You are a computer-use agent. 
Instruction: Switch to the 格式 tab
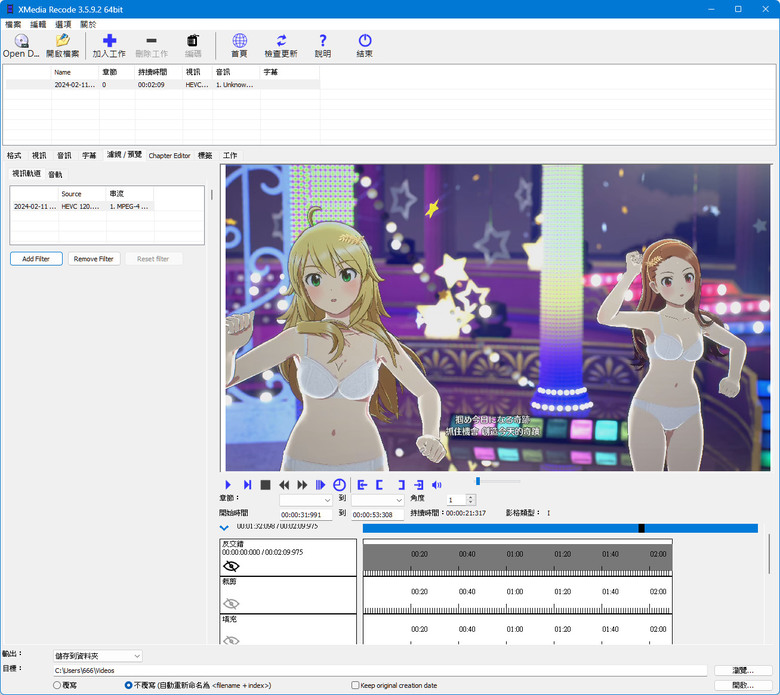point(14,156)
